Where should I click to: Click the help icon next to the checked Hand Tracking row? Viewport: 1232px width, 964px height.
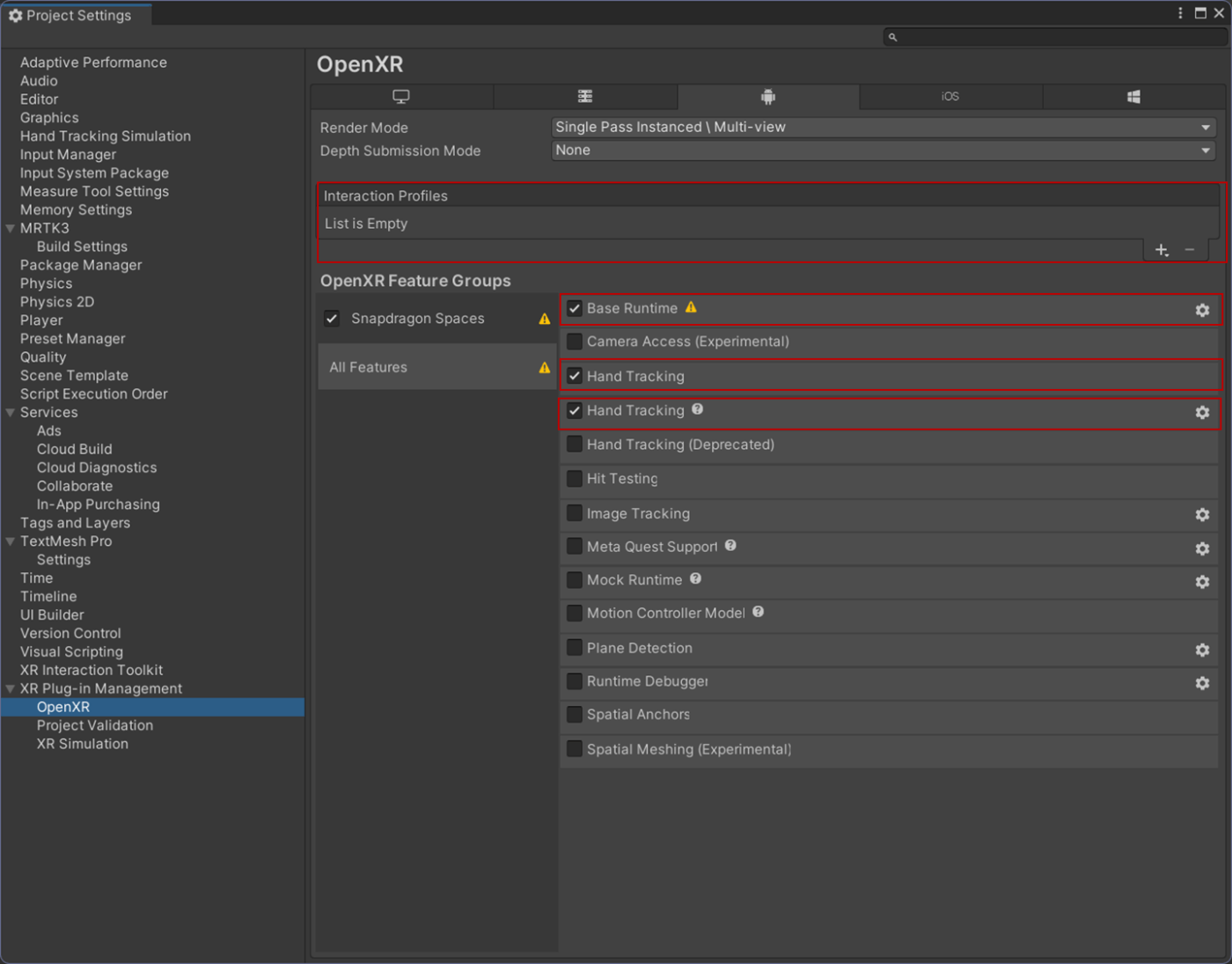pyautogui.click(x=697, y=409)
